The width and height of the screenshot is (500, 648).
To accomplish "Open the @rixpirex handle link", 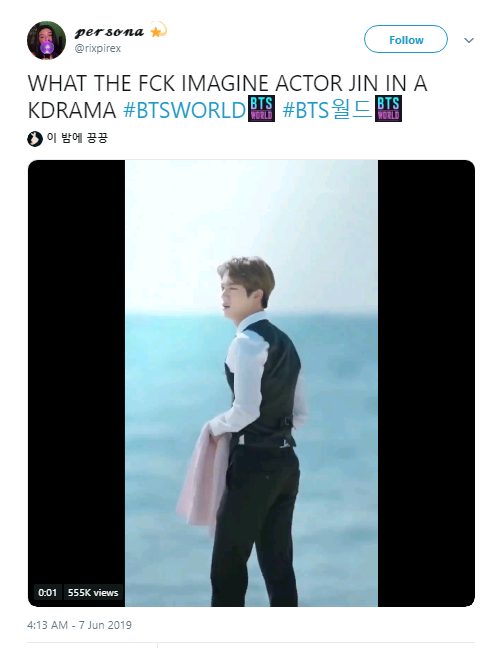I will pyautogui.click(x=98, y=48).
